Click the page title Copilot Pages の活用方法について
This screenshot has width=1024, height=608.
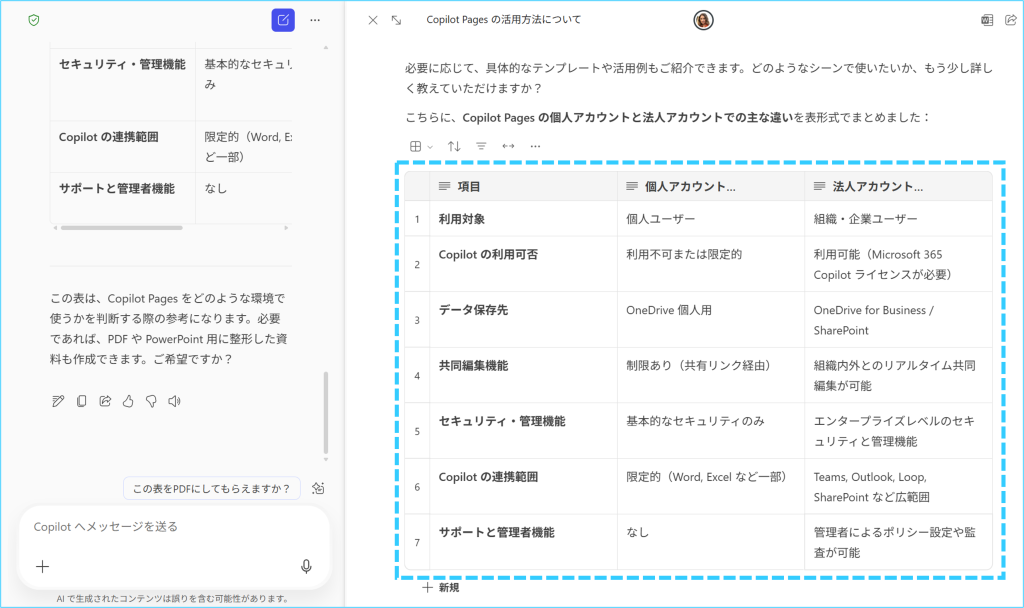tap(504, 20)
